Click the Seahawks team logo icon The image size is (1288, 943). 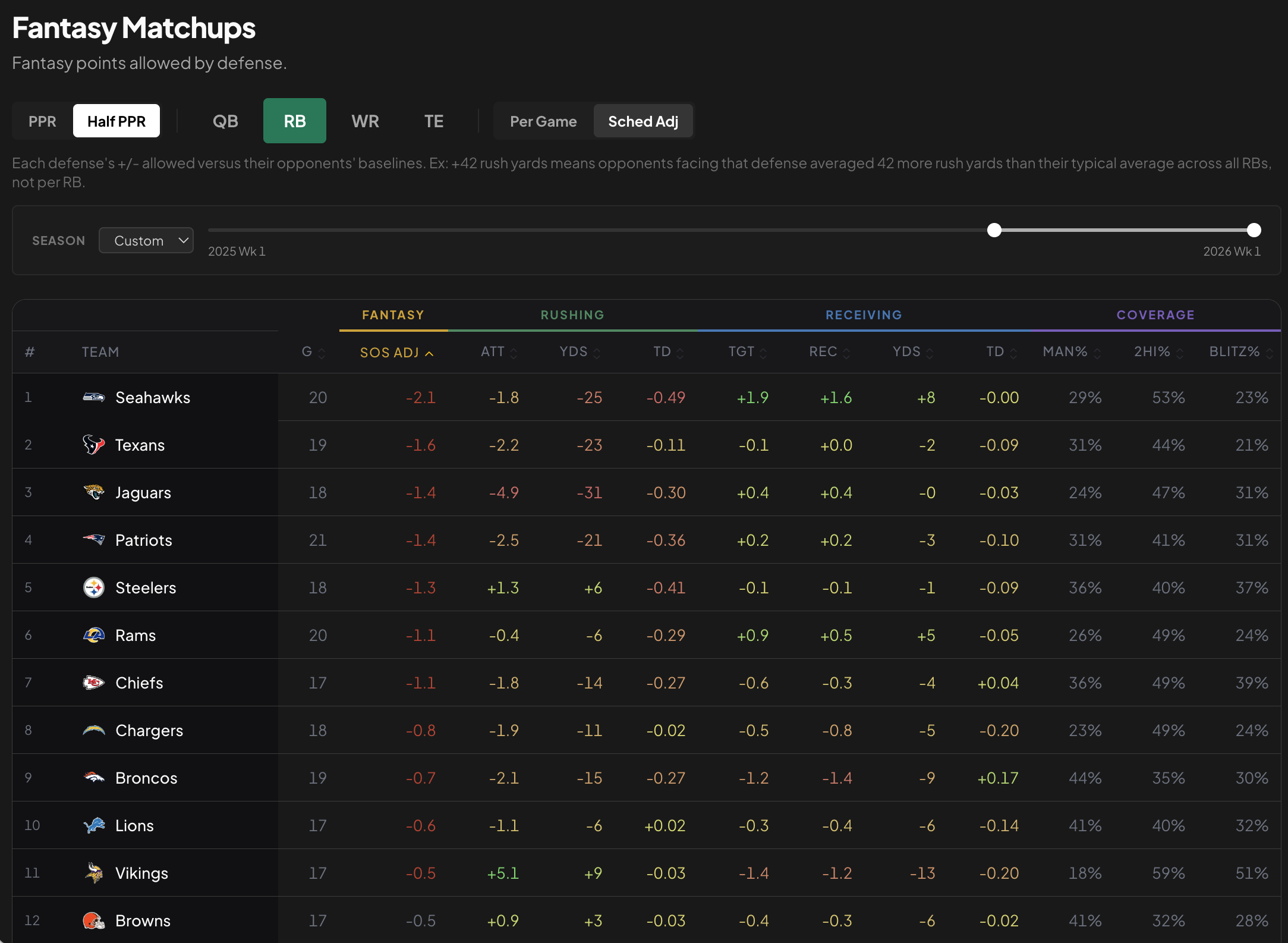click(94, 397)
